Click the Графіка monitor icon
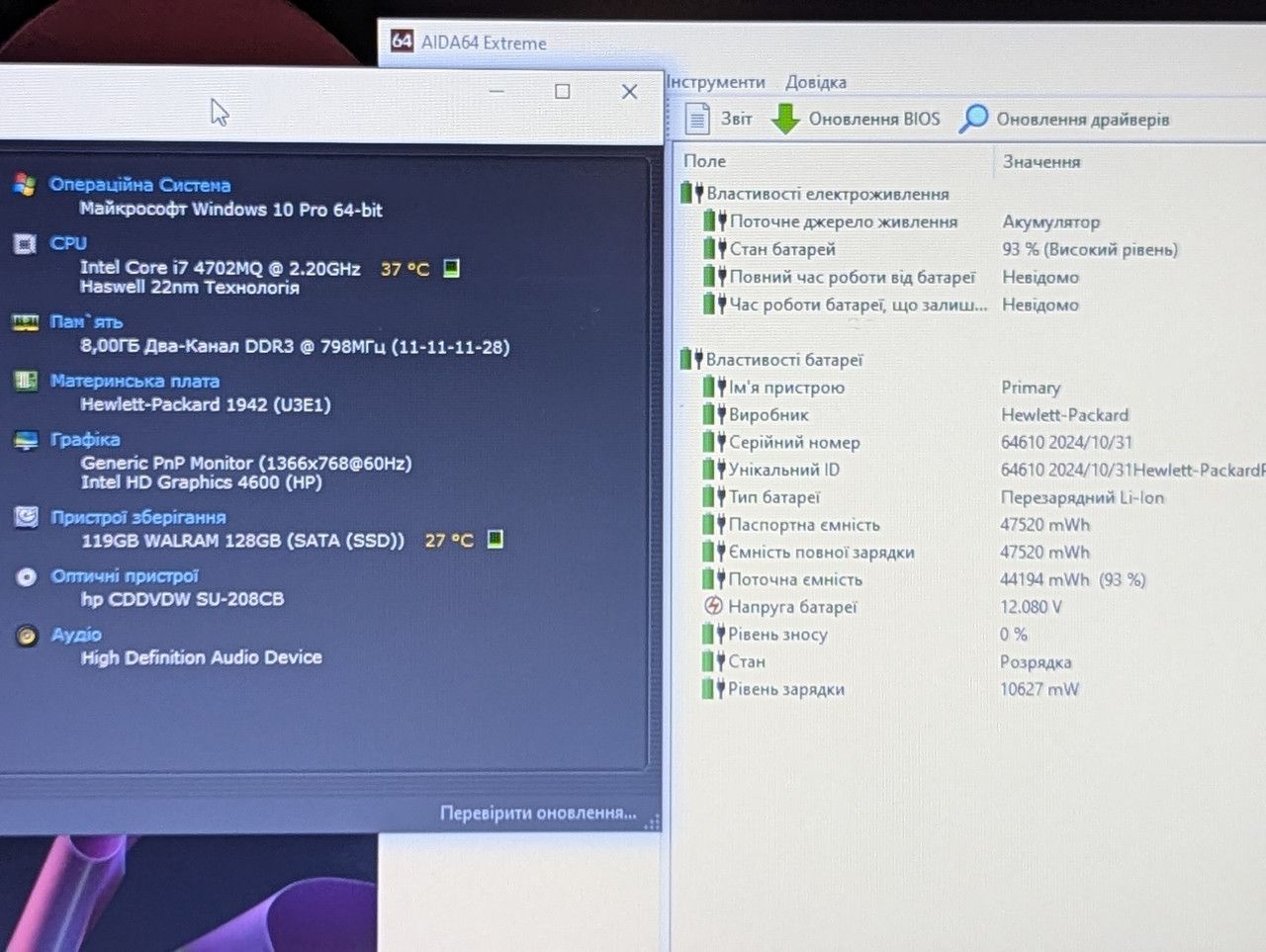Screen dimensions: 1266x952 [26, 440]
